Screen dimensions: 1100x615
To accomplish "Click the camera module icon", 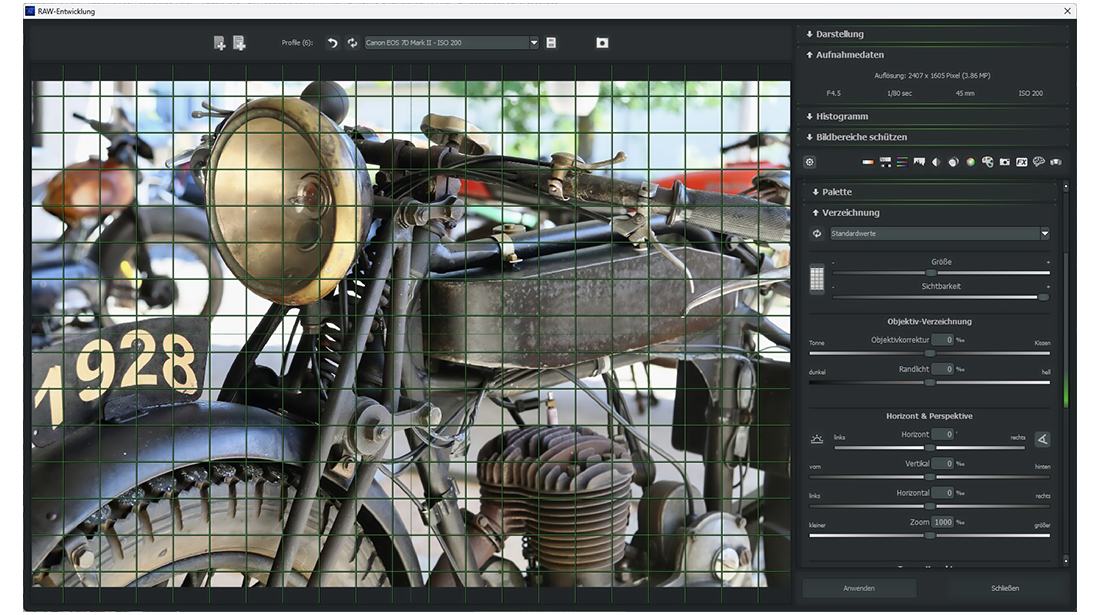I will click(1004, 162).
